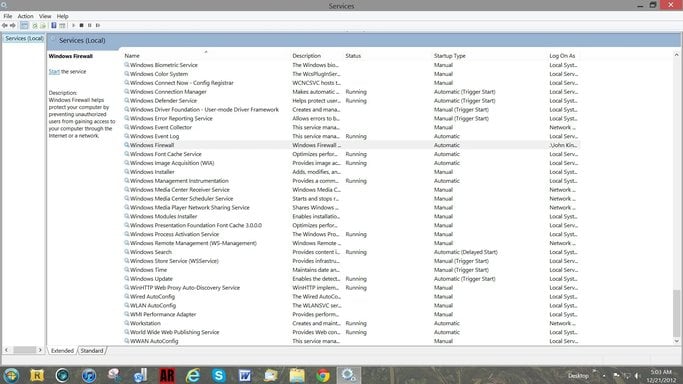The width and height of the screenshot is (683, 384).
Task: Click the left pane's scroll-left arrow
Action: click(x=6, y=350)
